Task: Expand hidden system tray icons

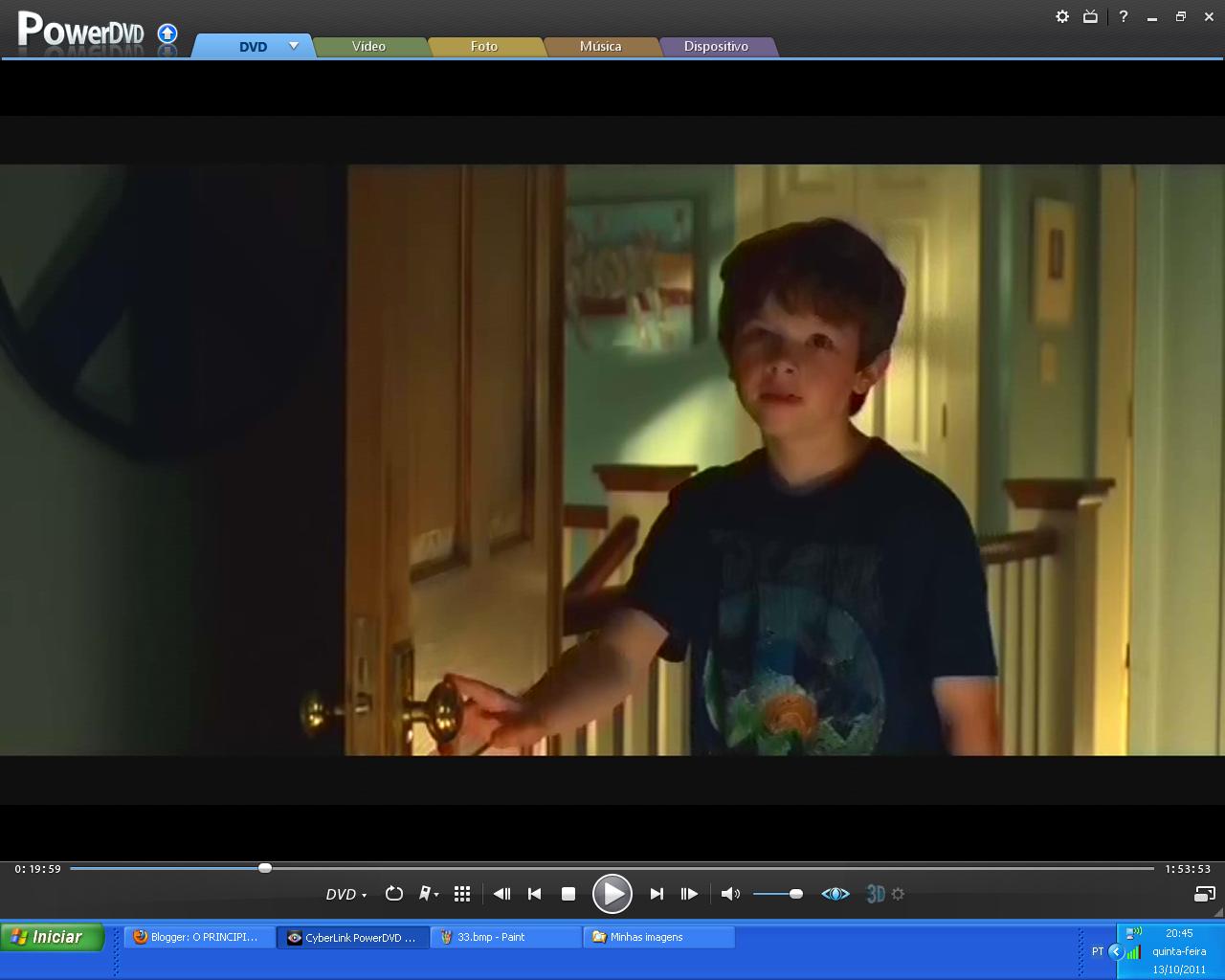Action: coord(1115,951)
